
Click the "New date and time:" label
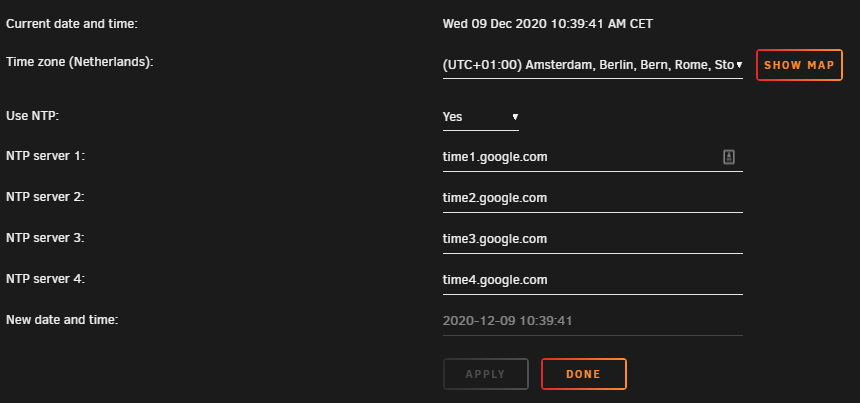(x=63, y=320)
